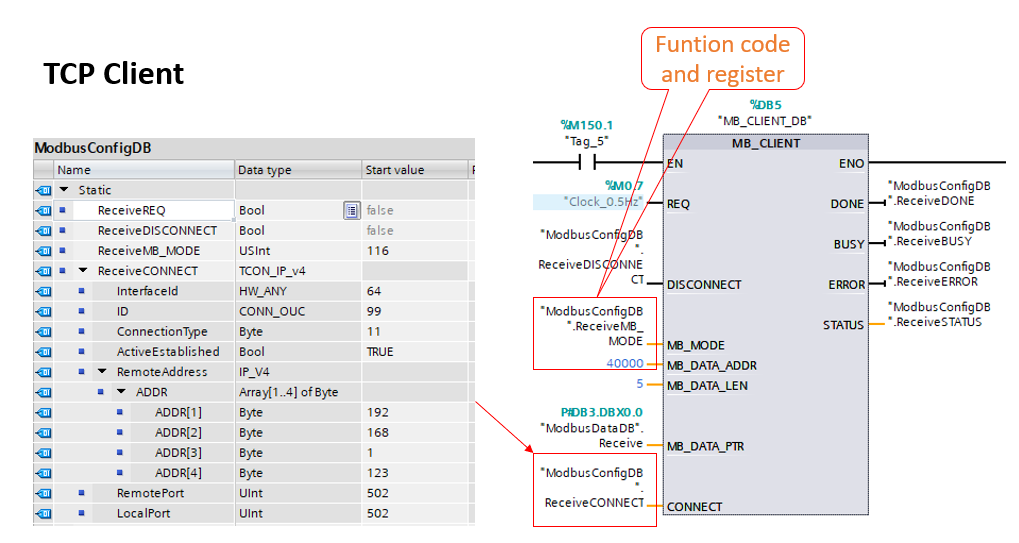Image resolution: width=1019 pixels, height=543 pixels.
Task: Click the data type picker icon beside ReceiveREQ Bool
Action: (351, 210)
